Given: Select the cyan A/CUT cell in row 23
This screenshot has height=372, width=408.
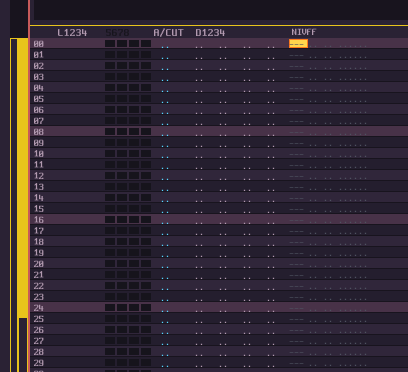Looking at the screenshot, I should click(x=165, y=300).
